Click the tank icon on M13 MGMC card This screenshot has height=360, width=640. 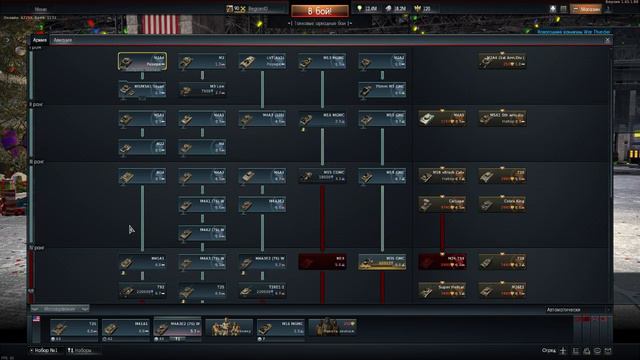coord(306,62)
